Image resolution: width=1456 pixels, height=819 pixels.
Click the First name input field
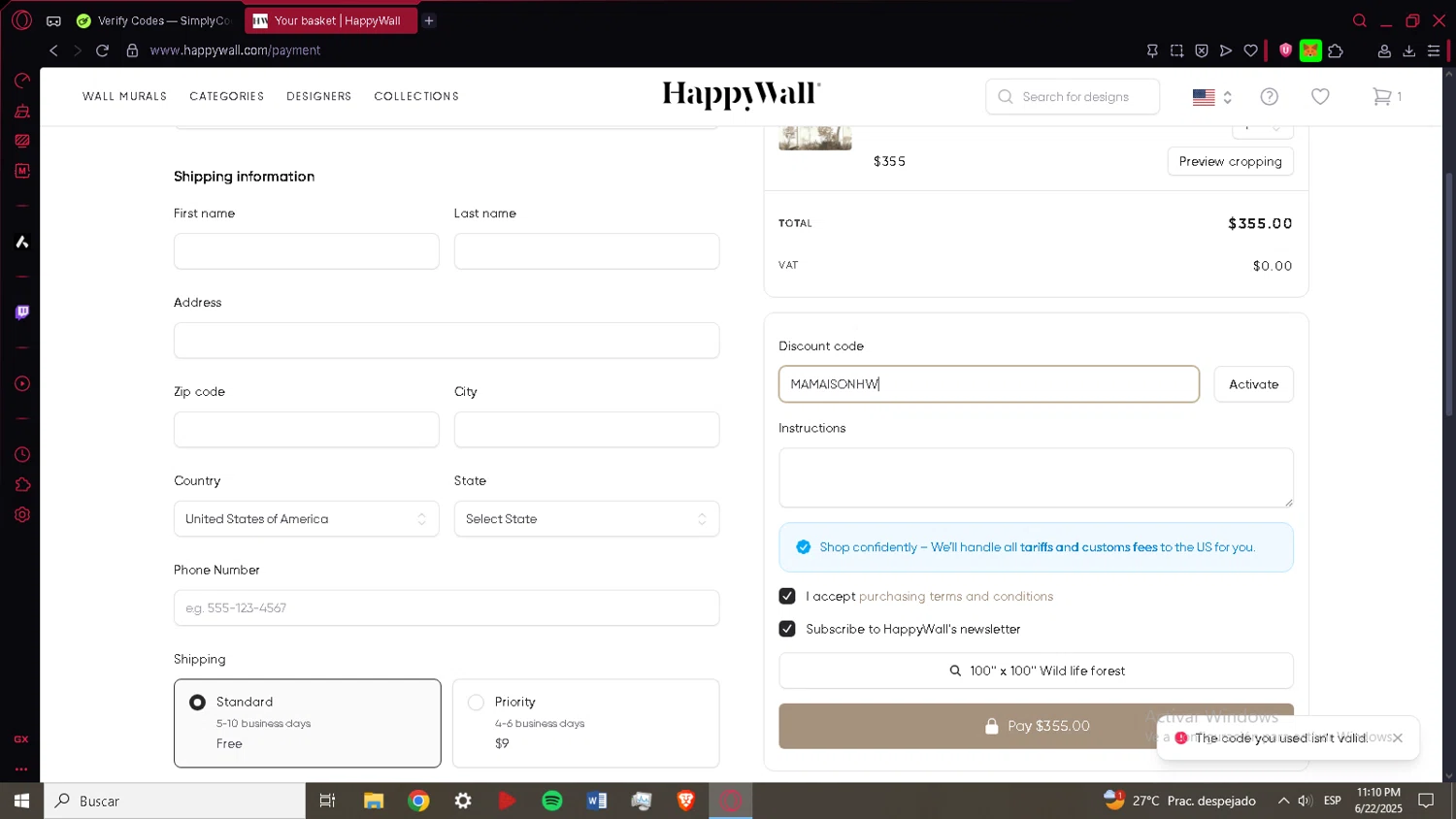tap(307, 251)
